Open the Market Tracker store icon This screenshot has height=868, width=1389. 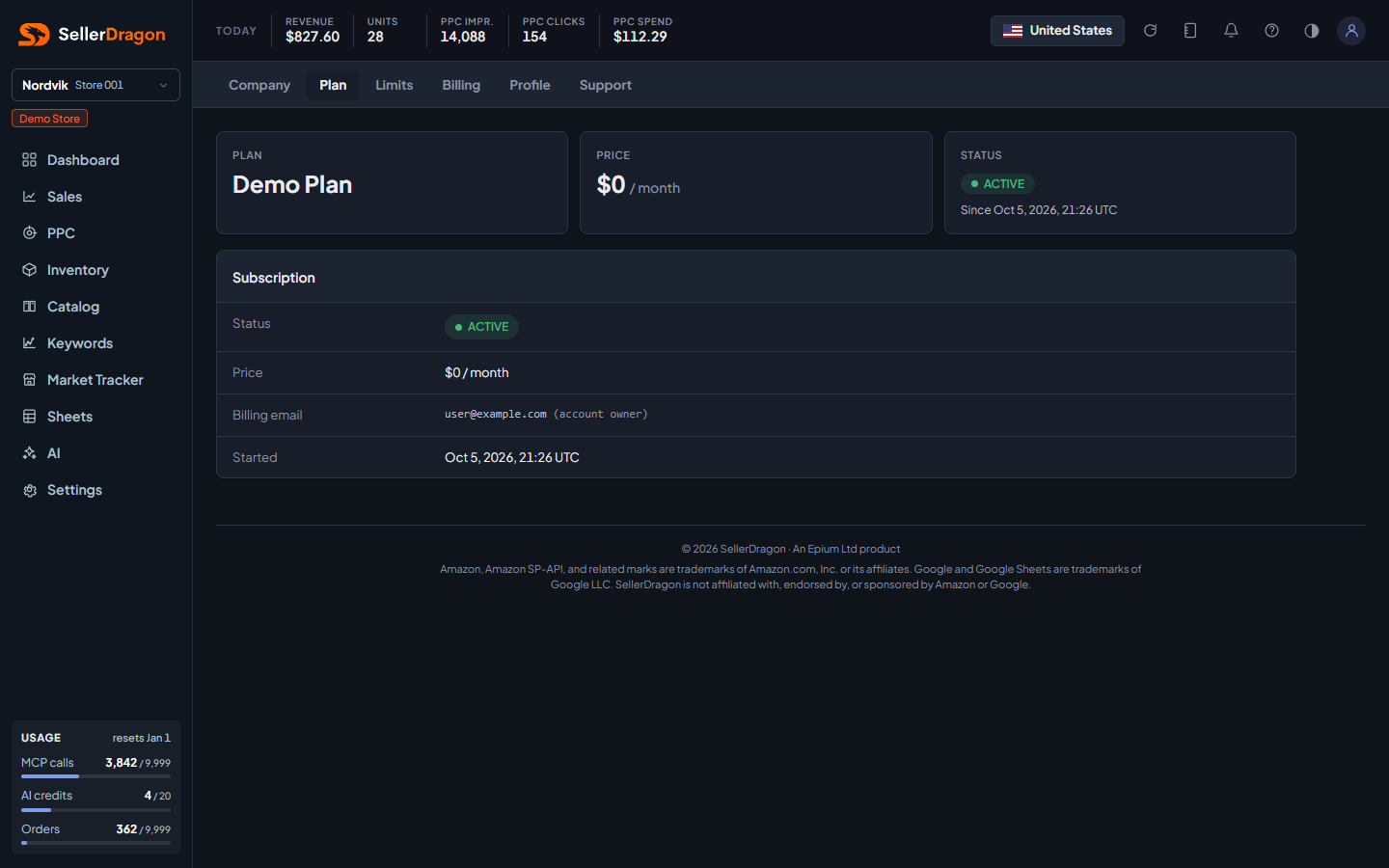click(30, 380)
